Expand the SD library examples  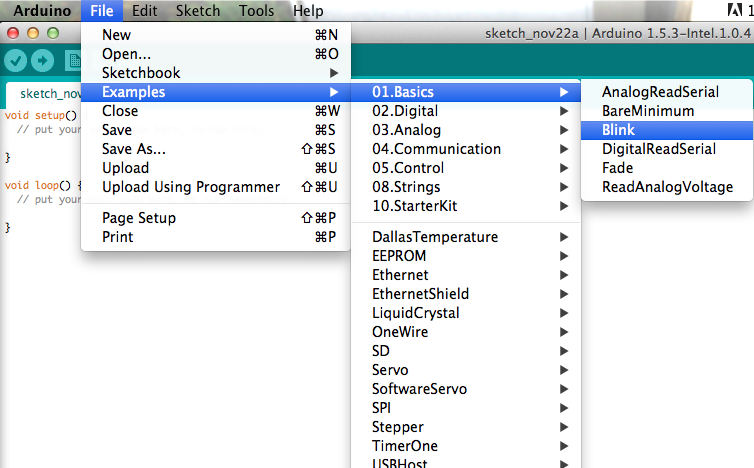[x=466, y=351]
